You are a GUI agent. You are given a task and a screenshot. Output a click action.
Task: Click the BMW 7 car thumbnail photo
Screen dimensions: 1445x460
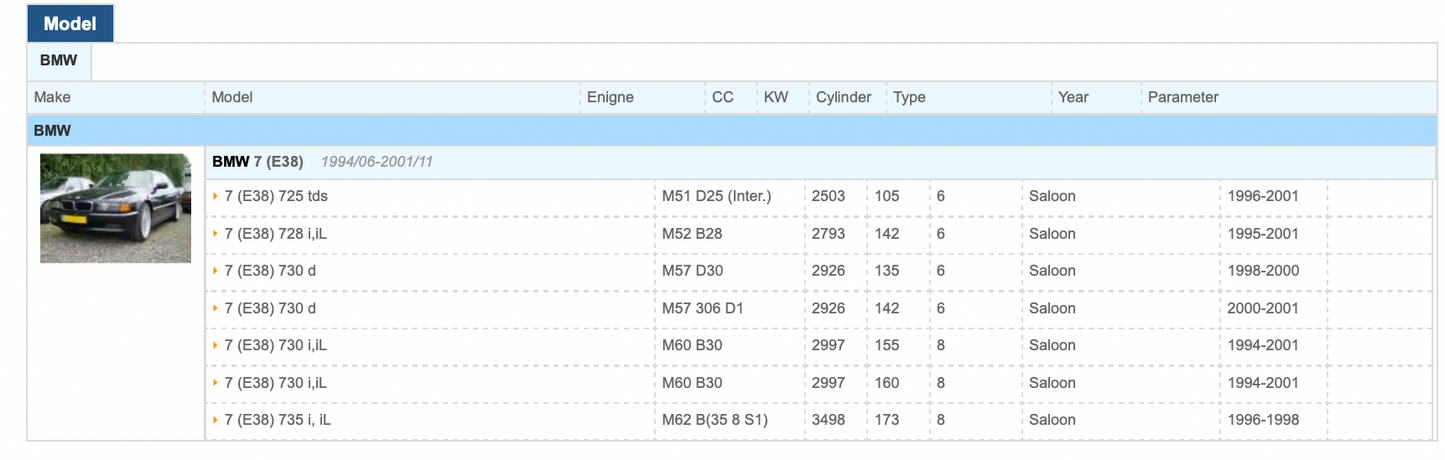pyautogui.click(x=115, y=208)
